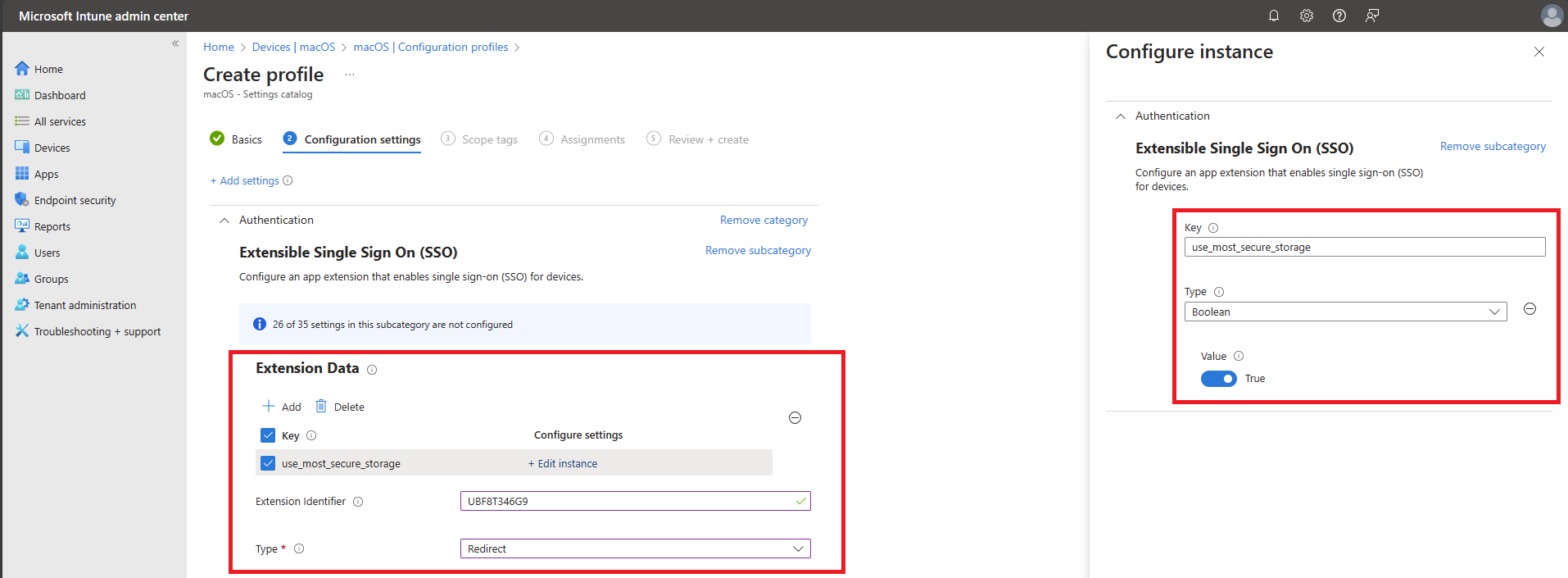Open All services in sidebar
This screenshot has width=1568, height=578.
click(x=60, y=121)
